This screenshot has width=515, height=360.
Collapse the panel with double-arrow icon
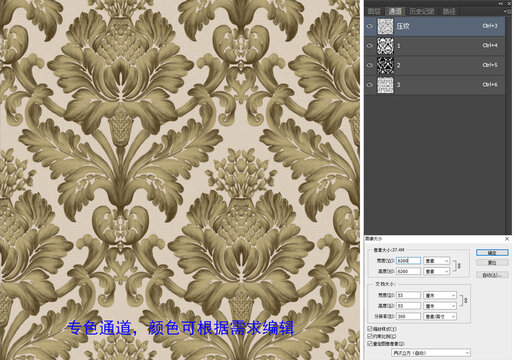click(x=501, y=3)
